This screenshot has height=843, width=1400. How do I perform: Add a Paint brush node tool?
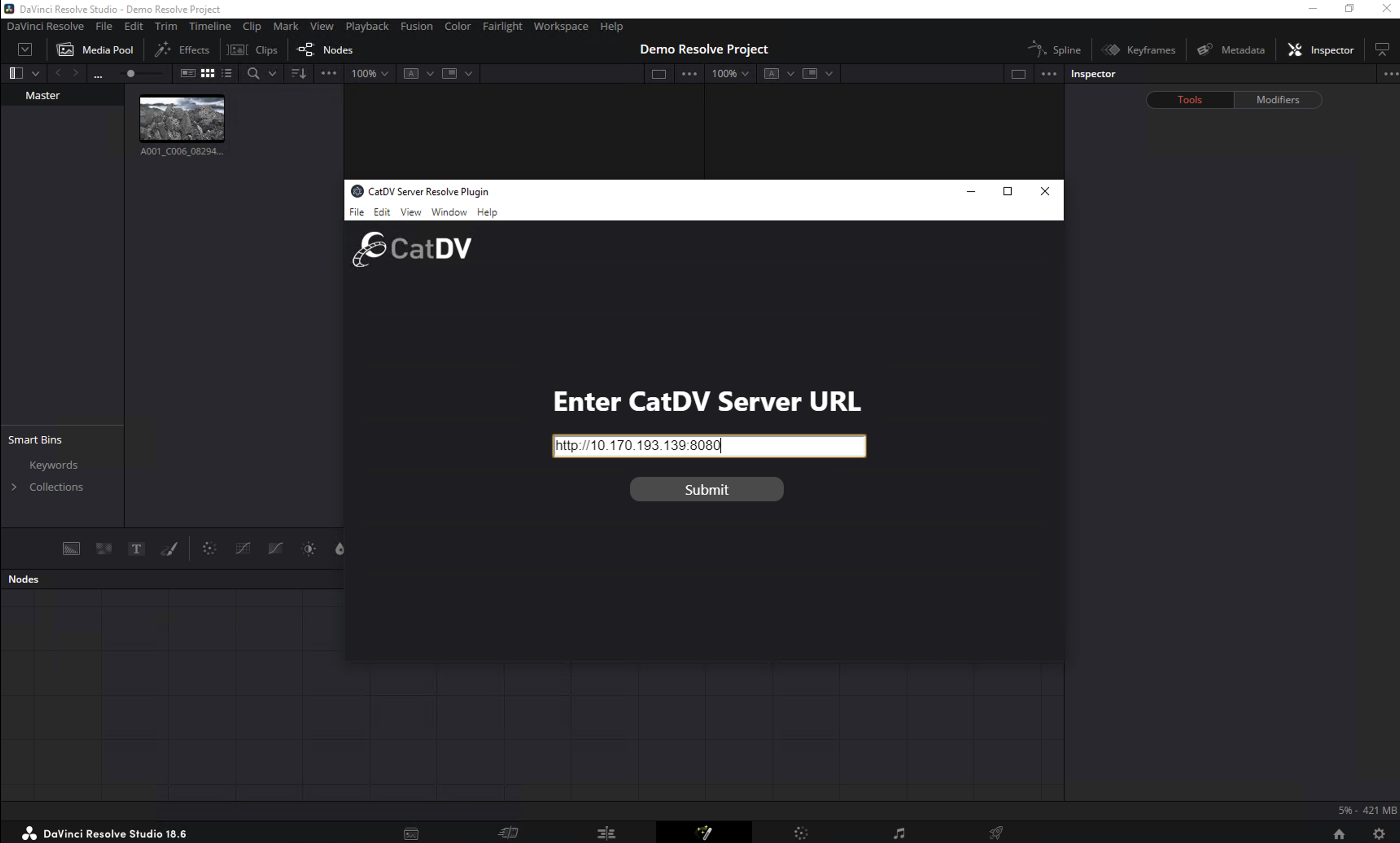(169, 549)
